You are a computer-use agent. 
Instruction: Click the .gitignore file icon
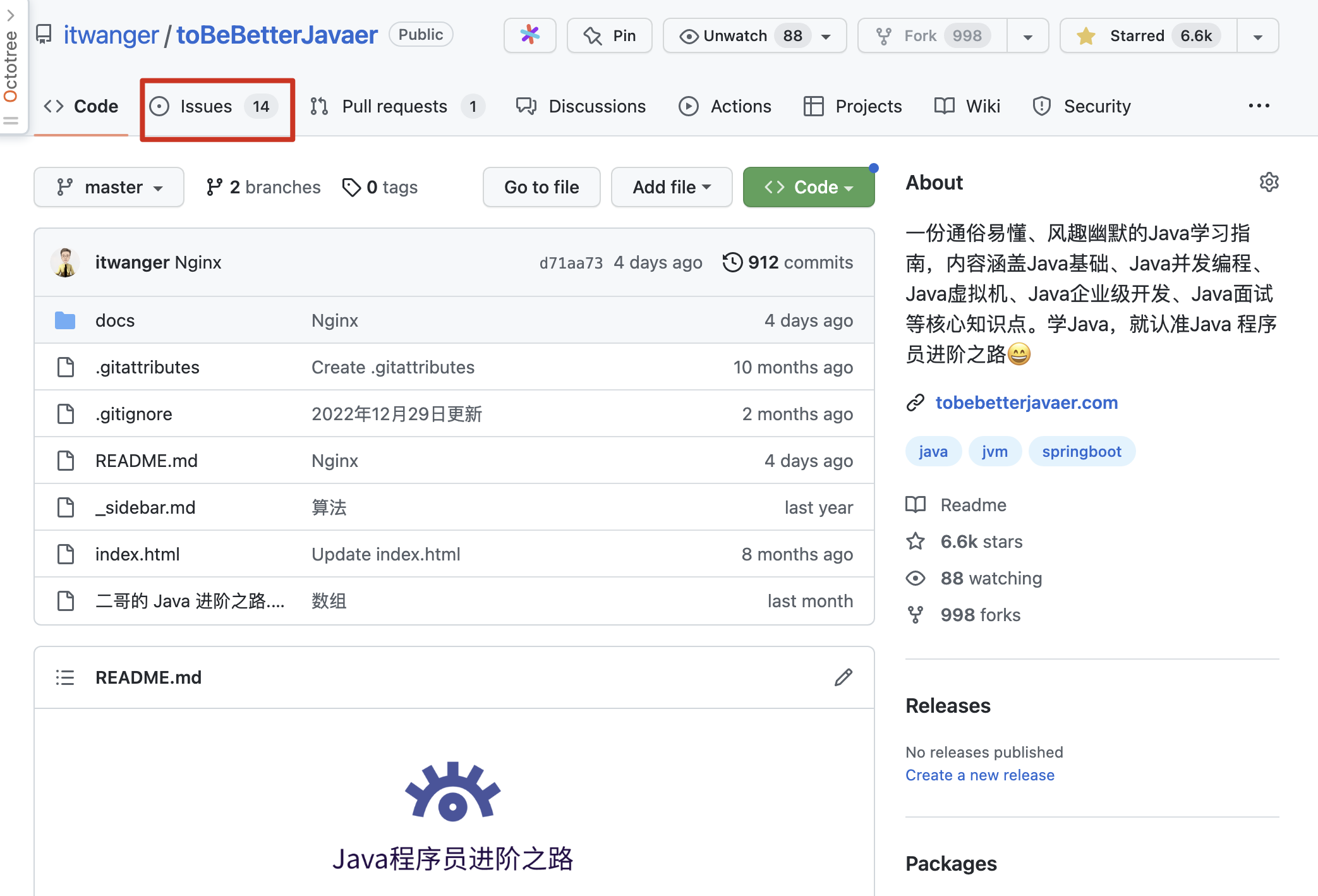(66, 414)
